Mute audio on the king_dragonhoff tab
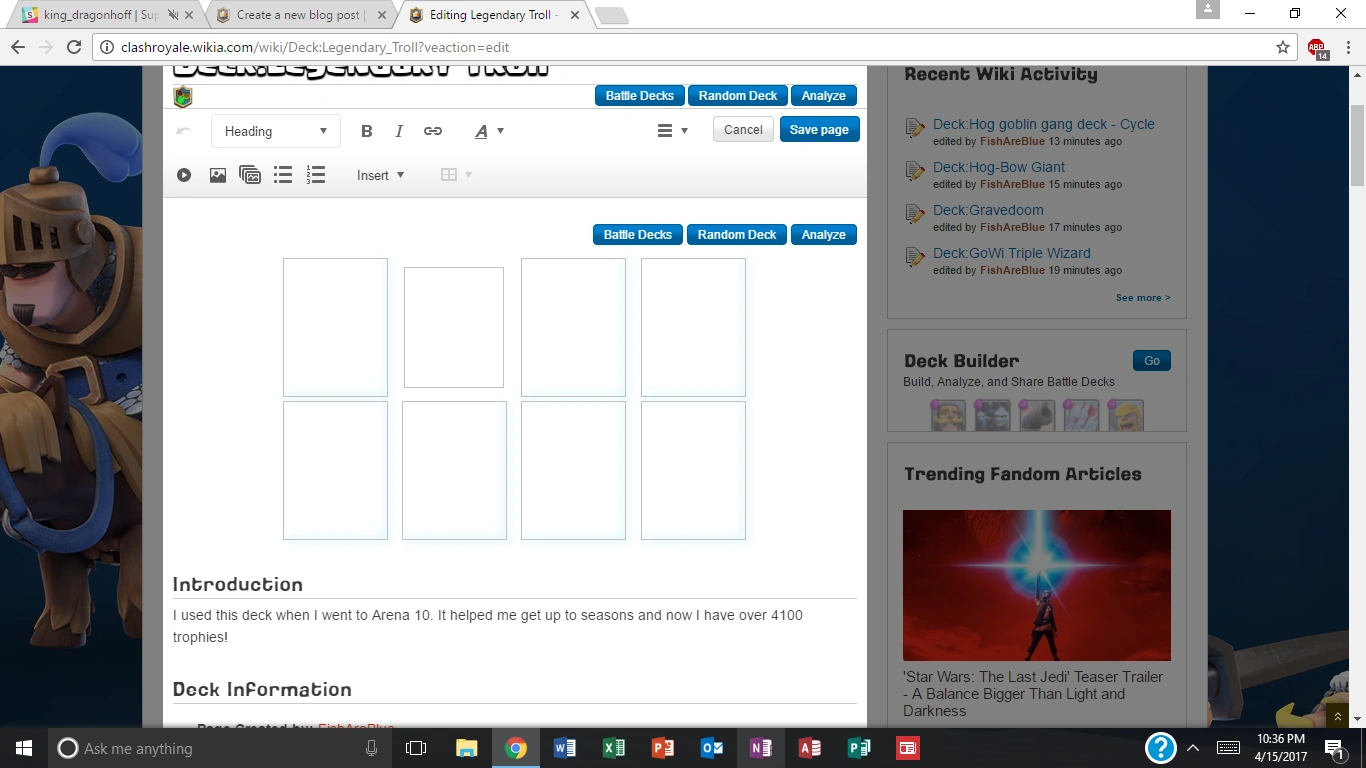The height and width of the screenshot is (768, 1366). point(174,15)
